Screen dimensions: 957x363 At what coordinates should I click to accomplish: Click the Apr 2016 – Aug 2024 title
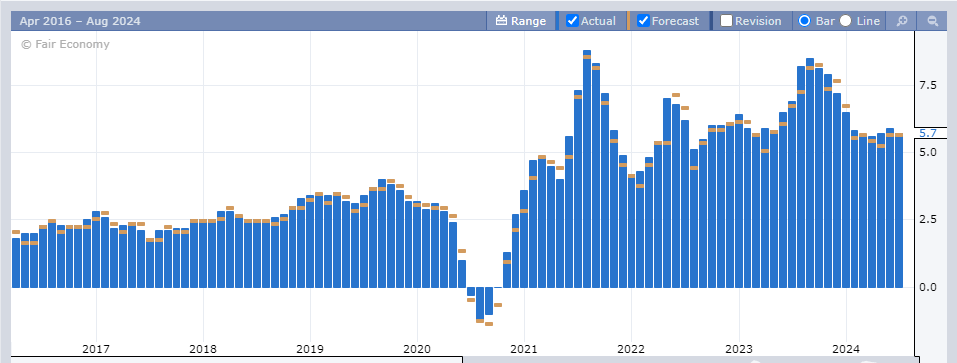[x=80, y=21]
